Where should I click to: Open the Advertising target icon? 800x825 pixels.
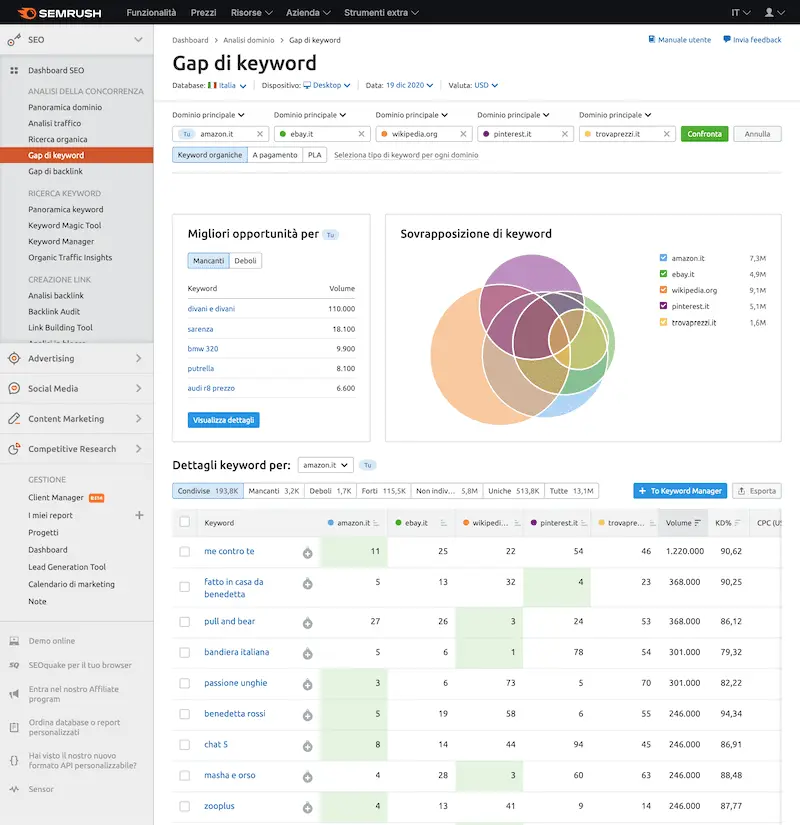coord(14,358)
